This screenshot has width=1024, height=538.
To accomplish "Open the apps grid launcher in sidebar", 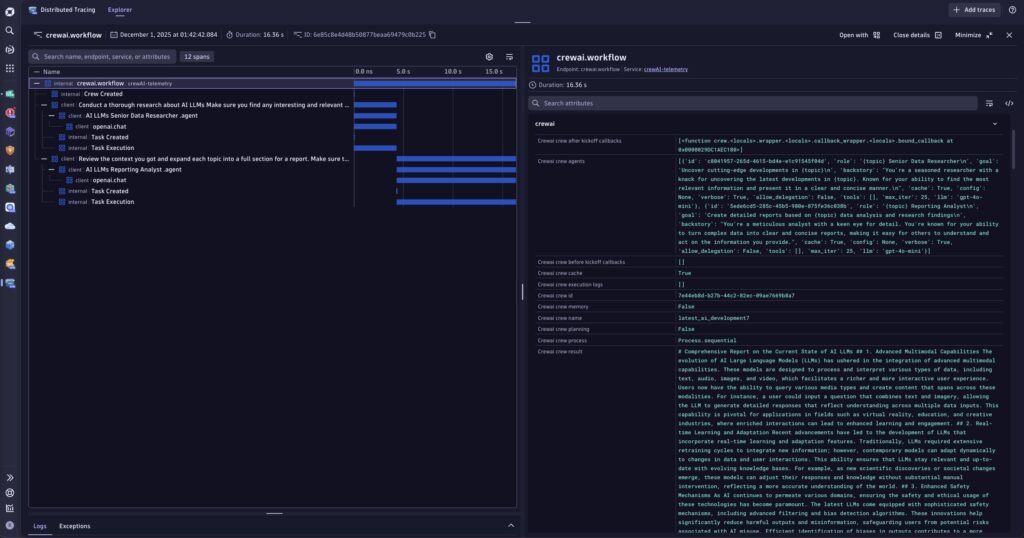I will pyautogui.click(x=10, y=68).
